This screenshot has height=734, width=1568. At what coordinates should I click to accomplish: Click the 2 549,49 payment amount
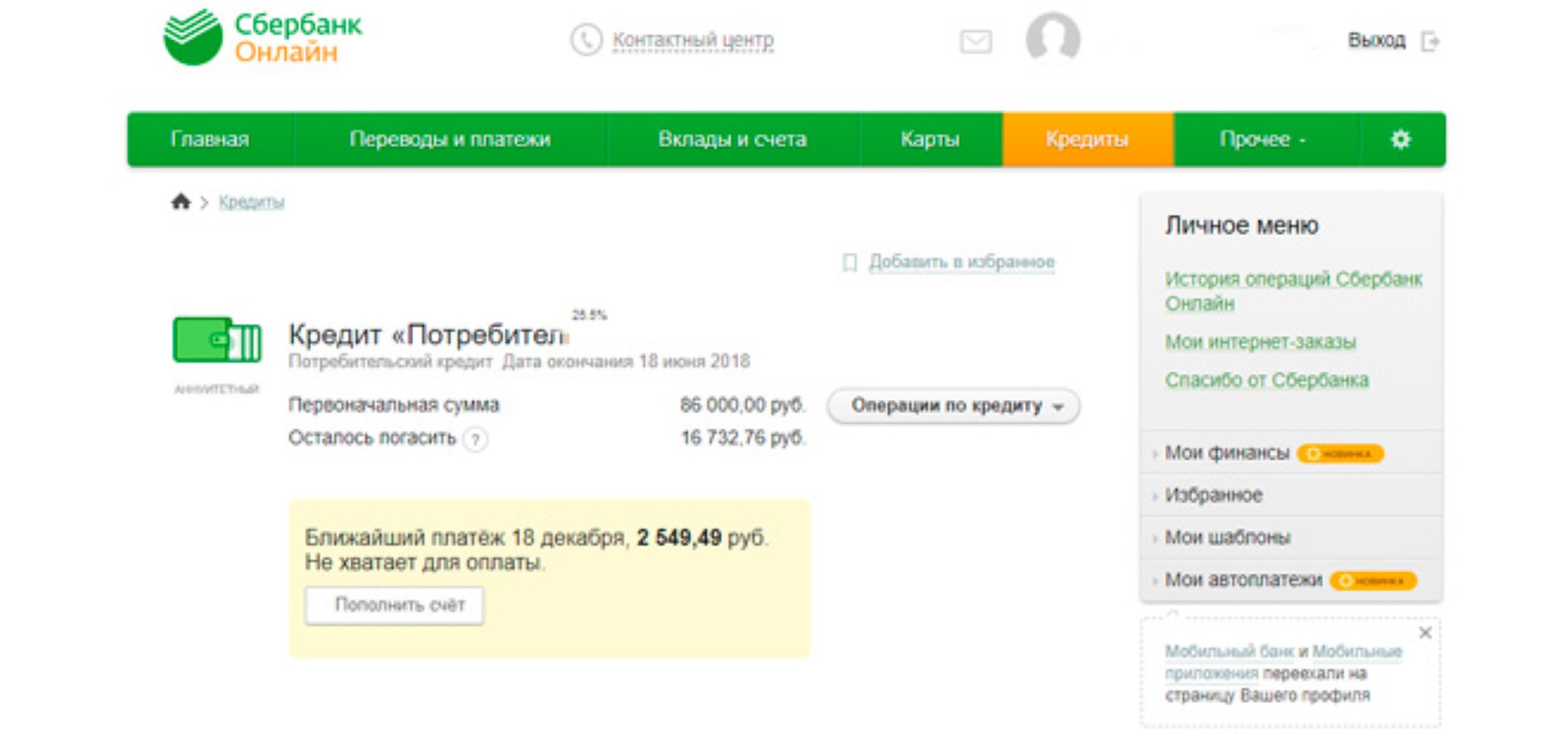[x=679, y=538]
